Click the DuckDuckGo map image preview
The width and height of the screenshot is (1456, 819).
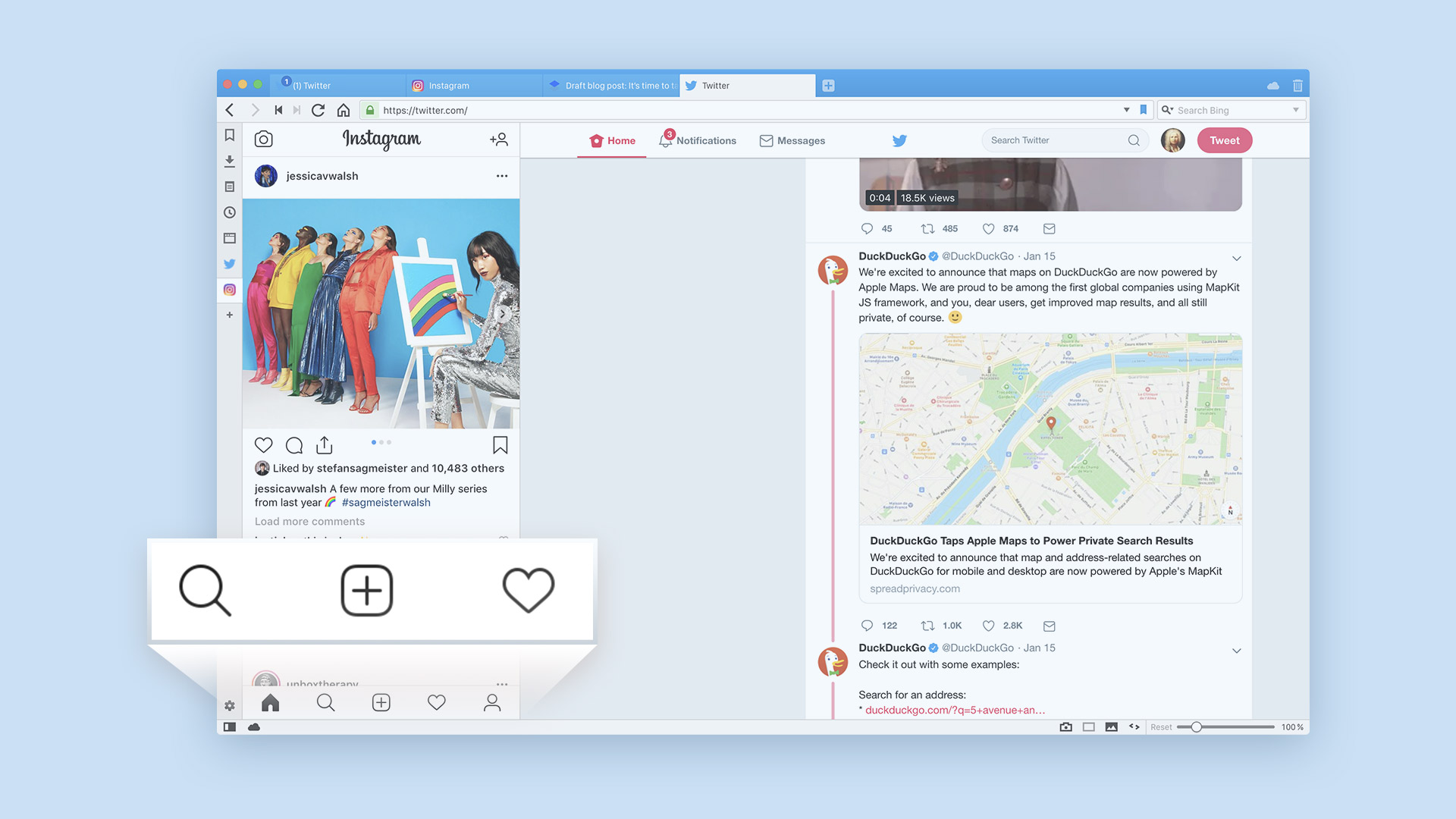click(1050, 427)
